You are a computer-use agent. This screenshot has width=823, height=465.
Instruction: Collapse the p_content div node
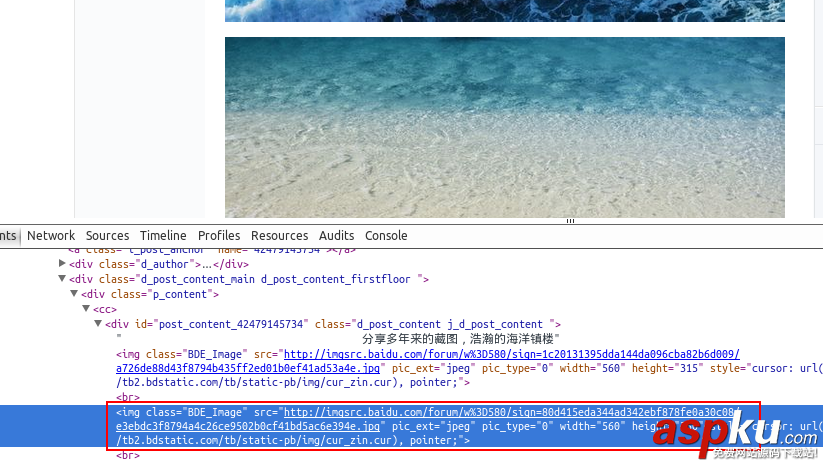(x=74, y=294)
